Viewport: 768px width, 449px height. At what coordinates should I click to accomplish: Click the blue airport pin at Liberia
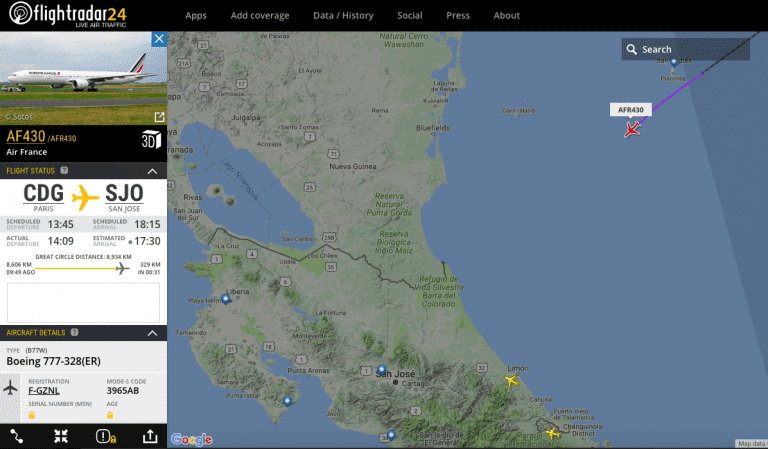[x=226, y=299]
